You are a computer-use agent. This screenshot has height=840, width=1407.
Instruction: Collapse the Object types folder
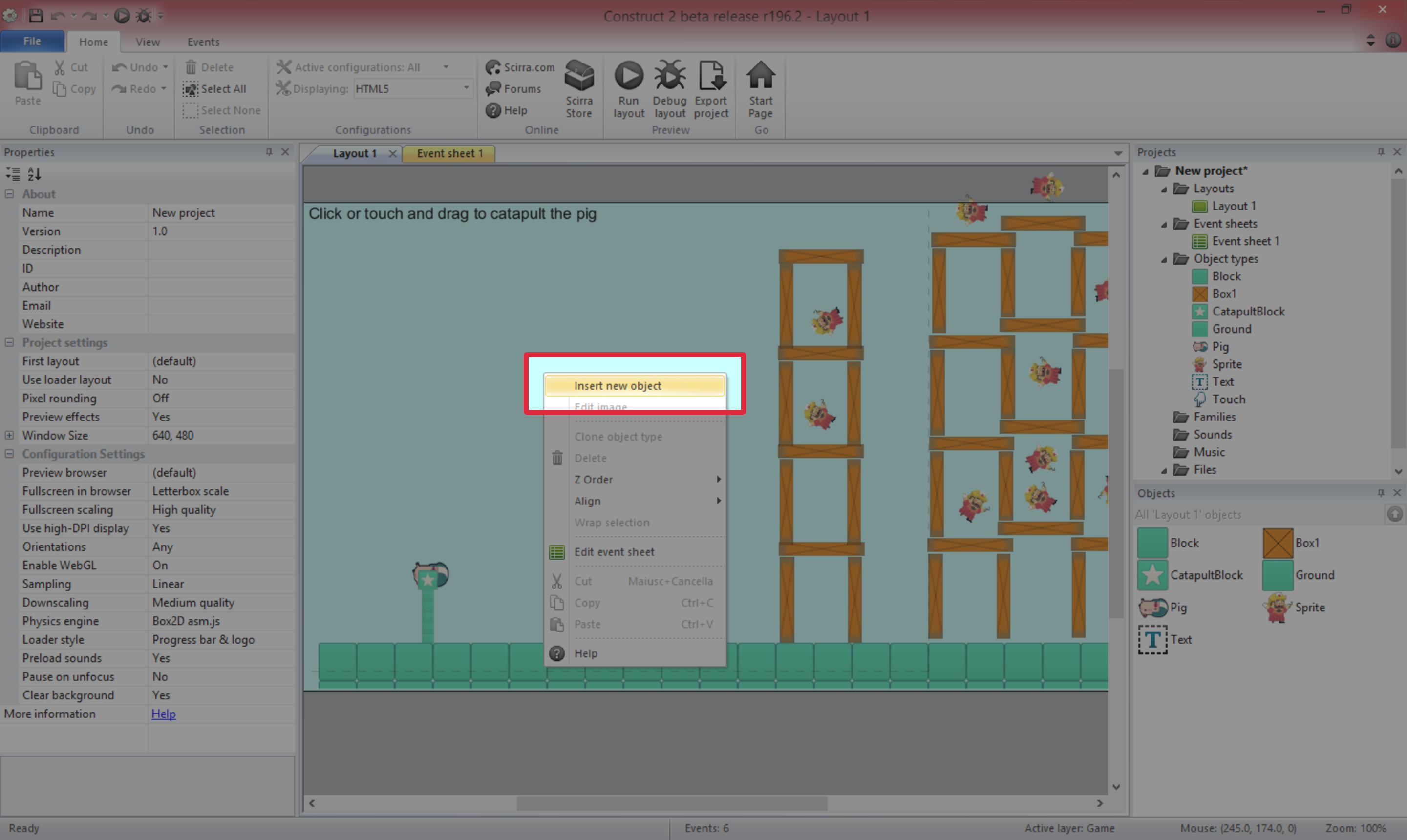1164,259
